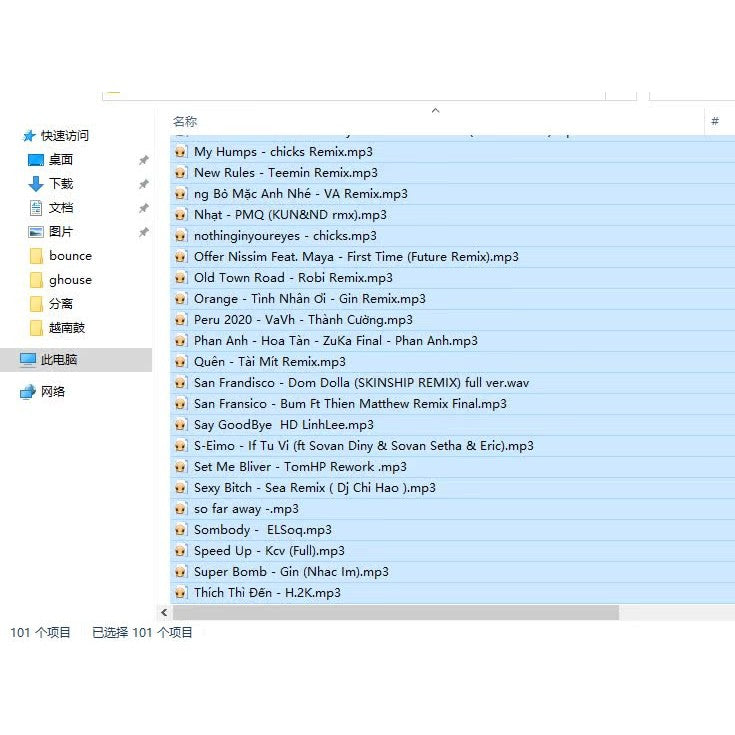Open the 分离 folder icon
This screenshot has height=735, width=735.
[x=36, y=304]
